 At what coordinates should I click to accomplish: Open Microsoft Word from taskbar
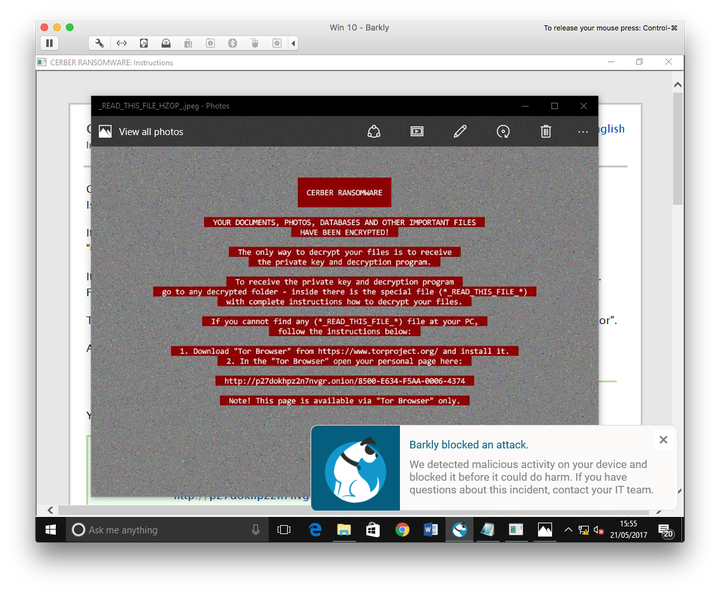431,530
